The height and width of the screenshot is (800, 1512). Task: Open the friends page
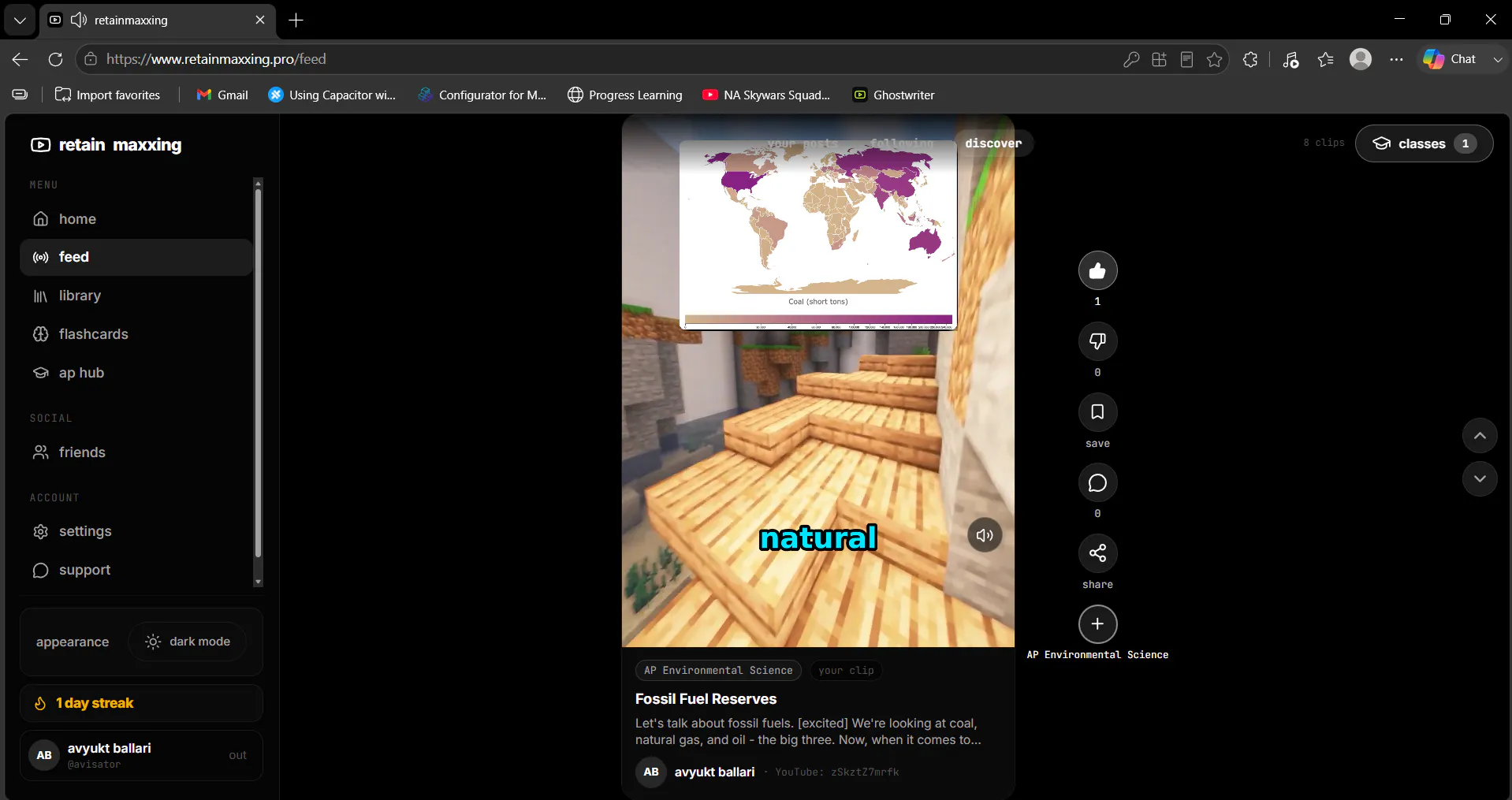click(136, 452)
